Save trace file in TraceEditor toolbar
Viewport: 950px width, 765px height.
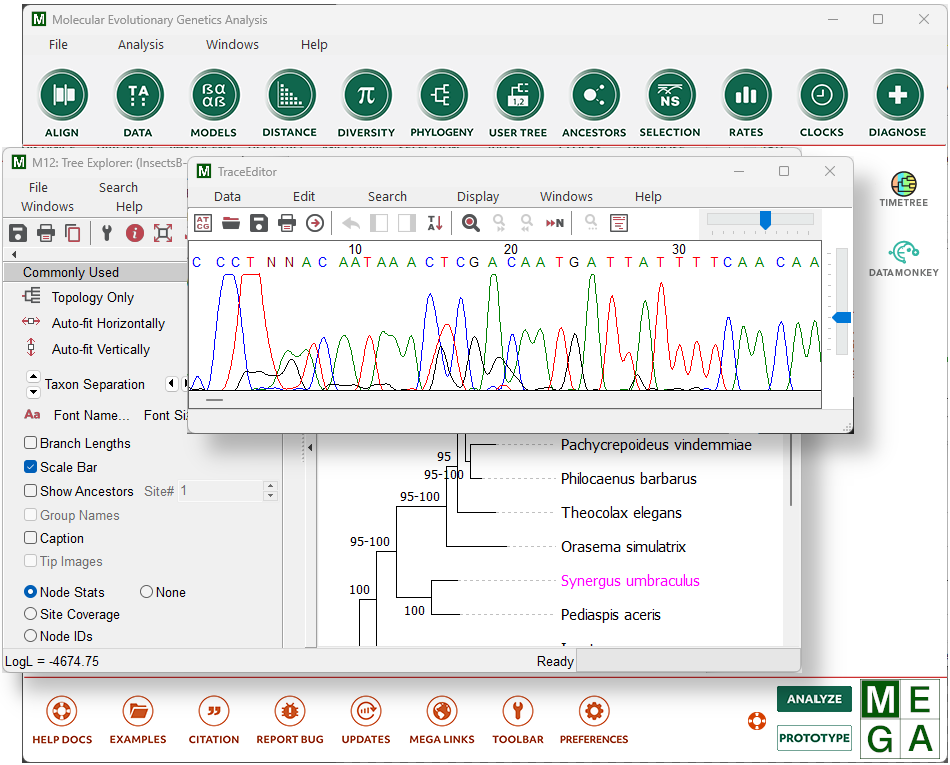259,223
